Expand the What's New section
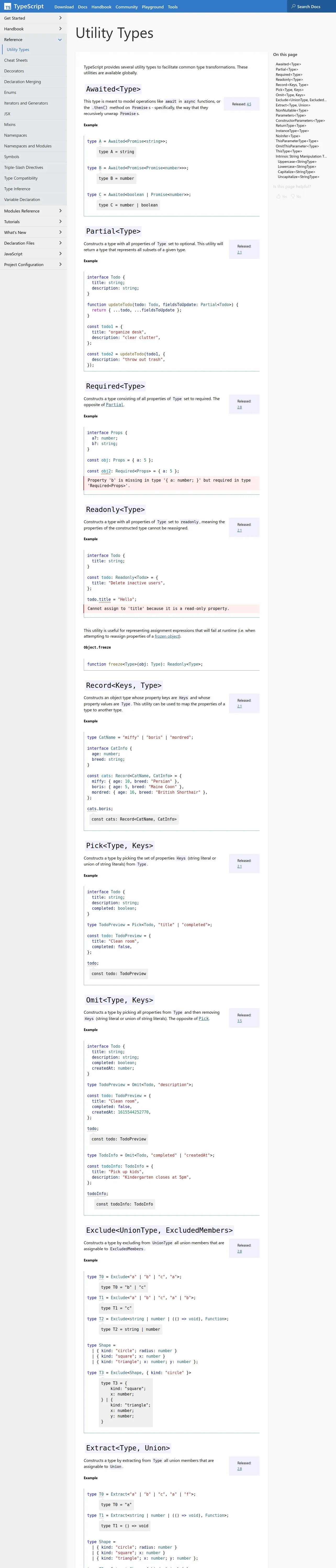Viewport: 336px width, 1568px height. pos(33,233)
